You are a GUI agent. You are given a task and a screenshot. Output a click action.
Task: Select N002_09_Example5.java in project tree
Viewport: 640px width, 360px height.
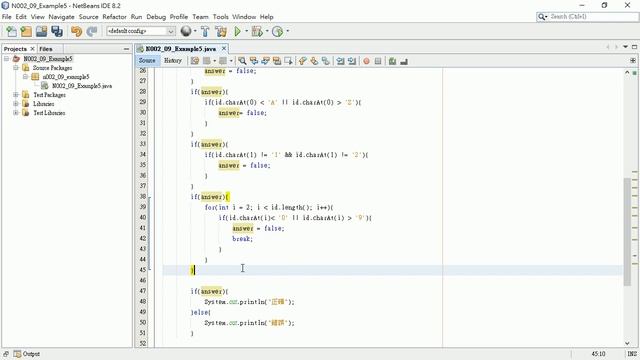82,86
